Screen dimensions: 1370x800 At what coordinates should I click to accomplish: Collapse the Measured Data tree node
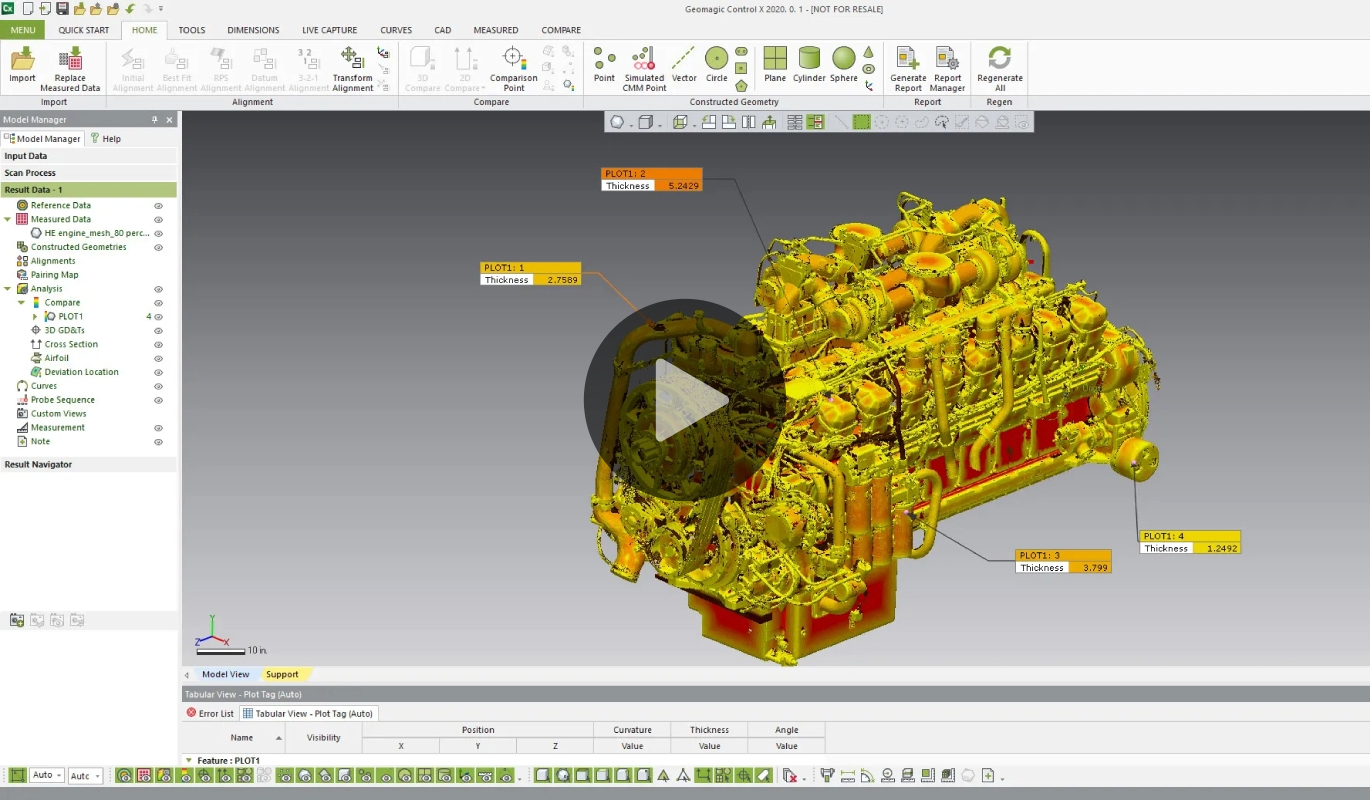(8, 219)
